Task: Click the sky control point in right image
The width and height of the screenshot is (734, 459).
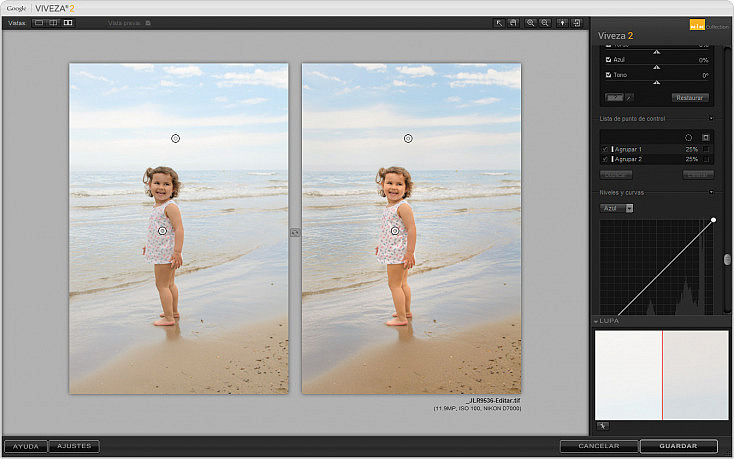Action: click(408, 138)
